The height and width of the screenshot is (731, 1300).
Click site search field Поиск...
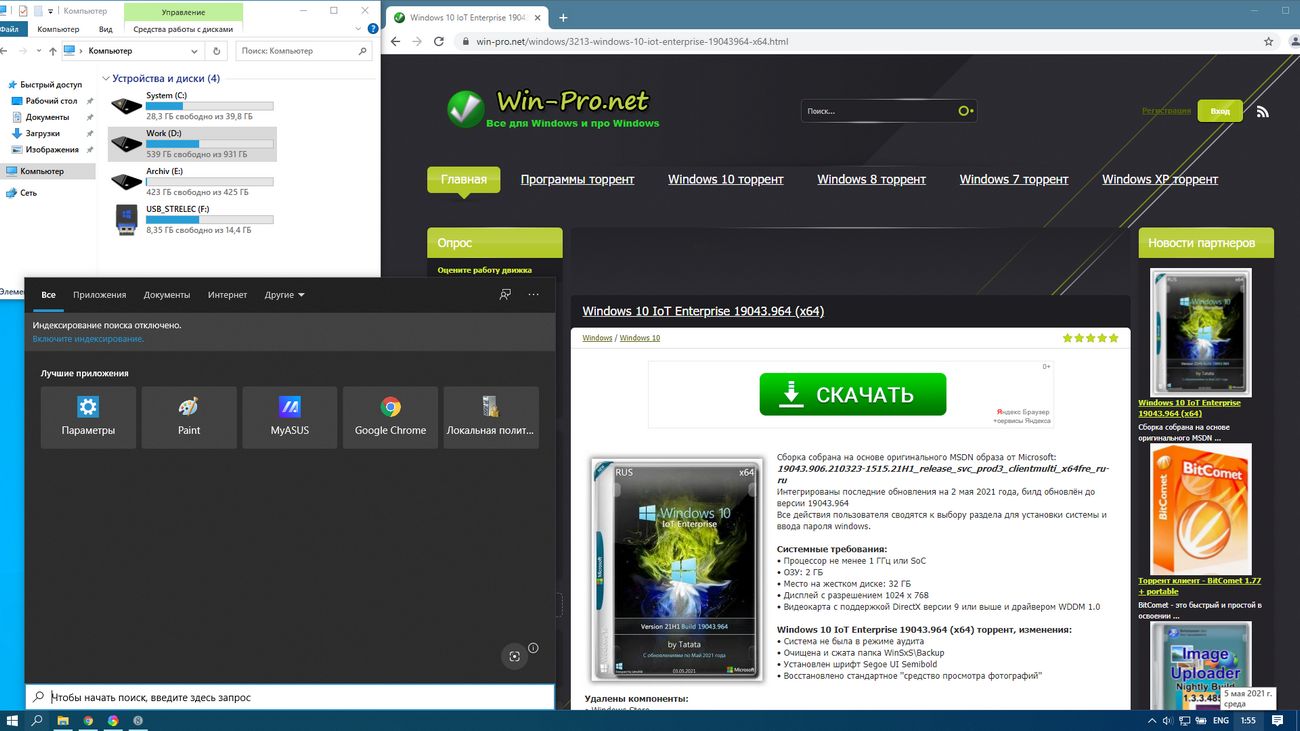pos(880,111)
